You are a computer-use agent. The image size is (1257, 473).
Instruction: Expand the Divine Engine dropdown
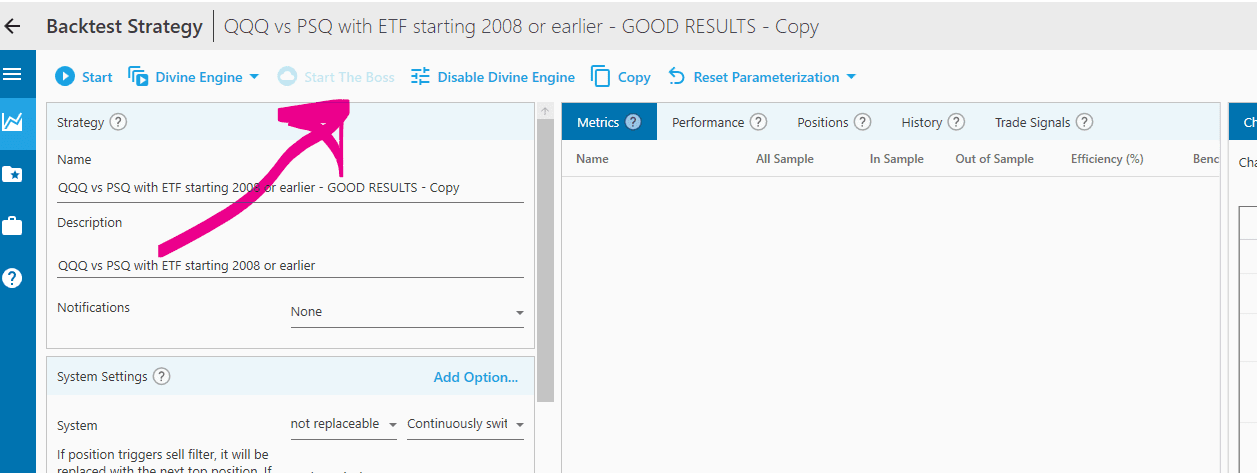point(253,77)
